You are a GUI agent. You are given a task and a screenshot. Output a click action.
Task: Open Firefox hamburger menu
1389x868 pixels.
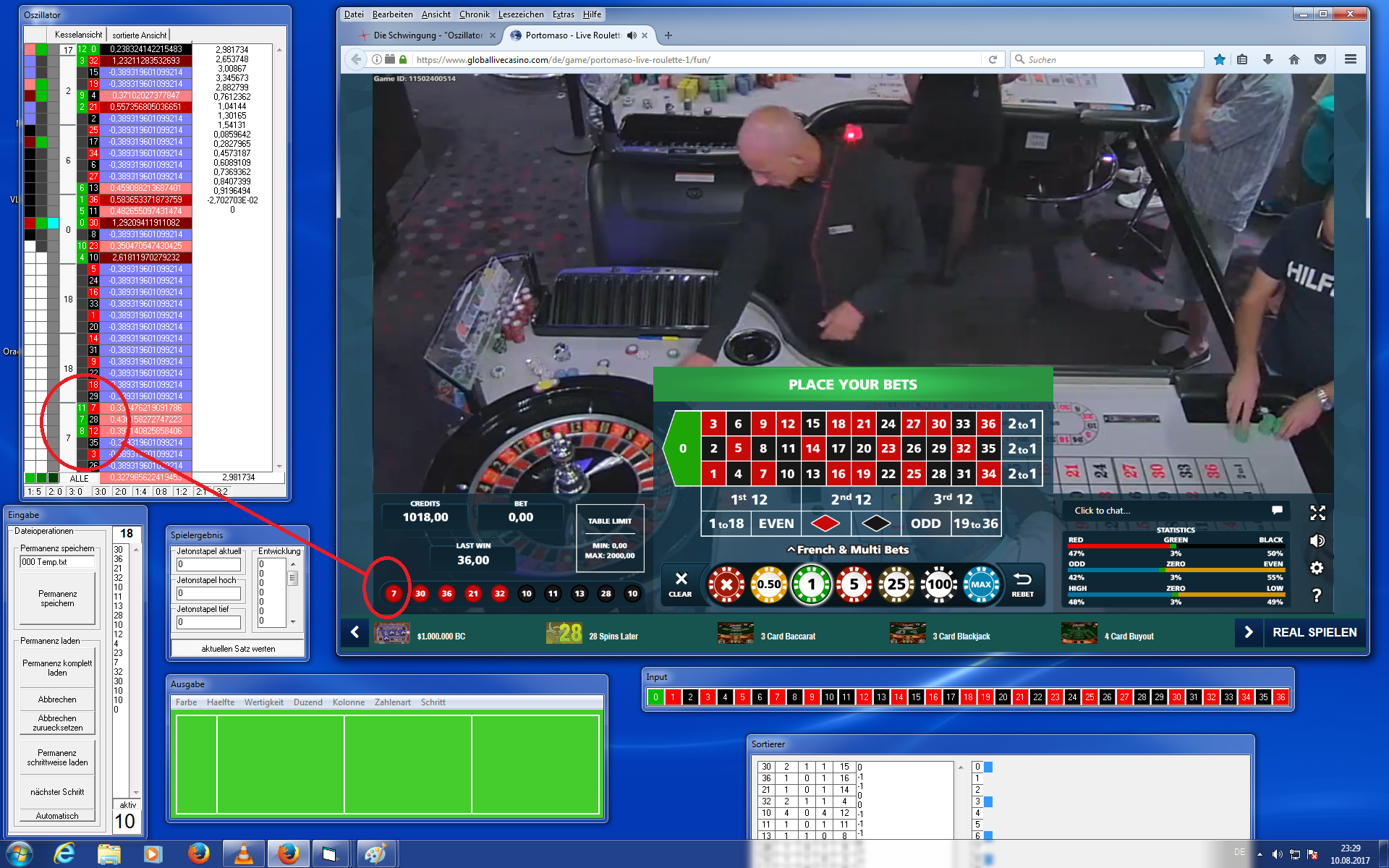tap(1351, 59)
